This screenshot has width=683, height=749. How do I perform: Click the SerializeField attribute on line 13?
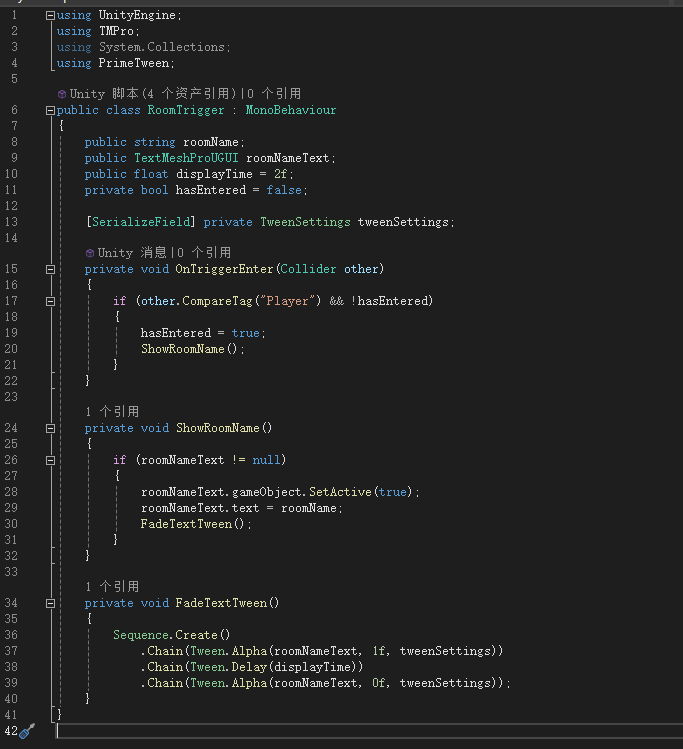point(141,222)
